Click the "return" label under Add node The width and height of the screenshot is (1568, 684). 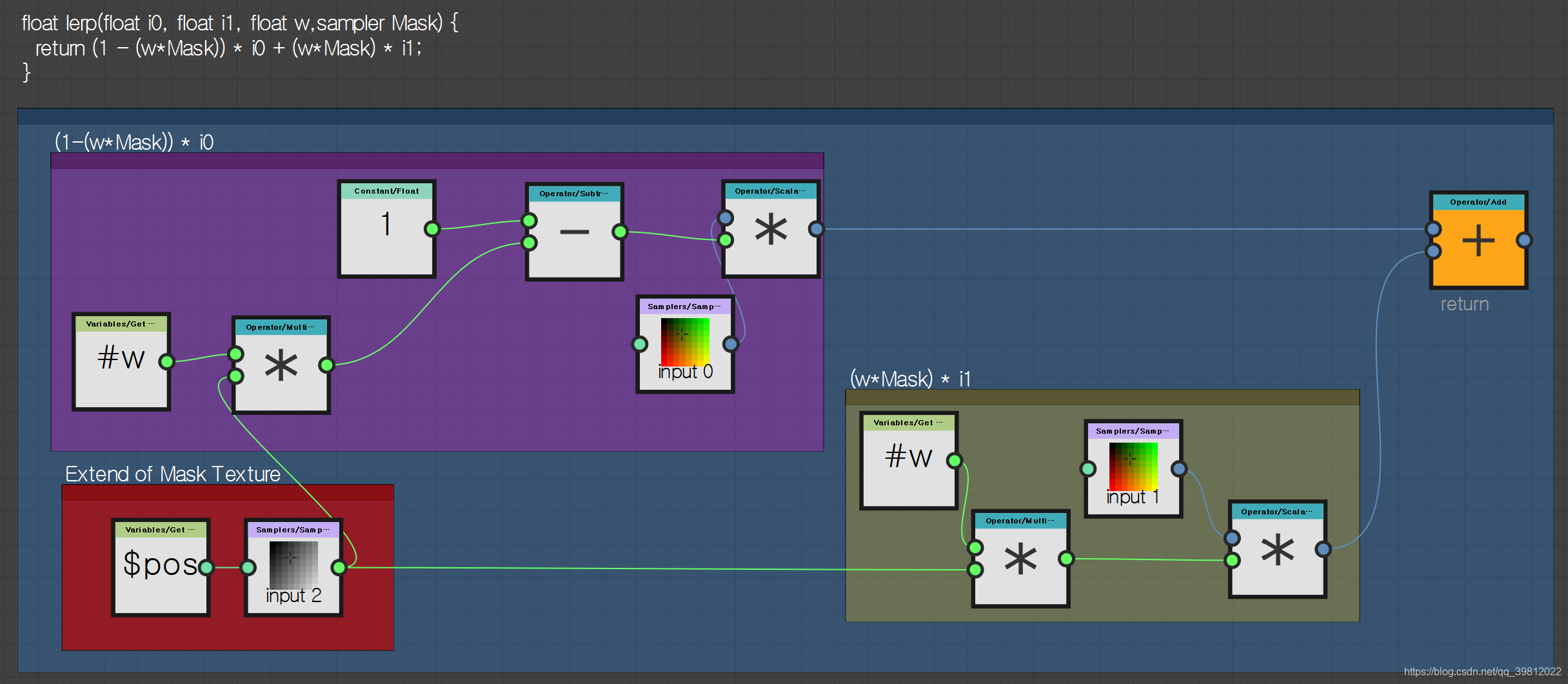1465,304
